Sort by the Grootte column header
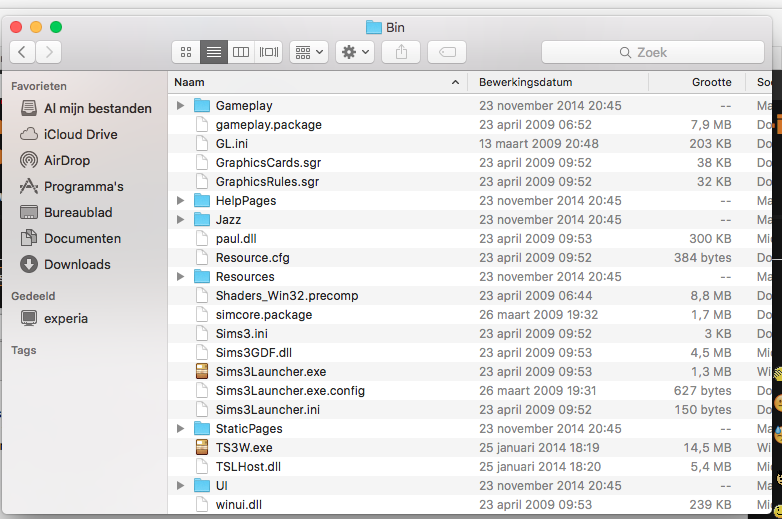782x519 pixels. click(x=697, y=82)
